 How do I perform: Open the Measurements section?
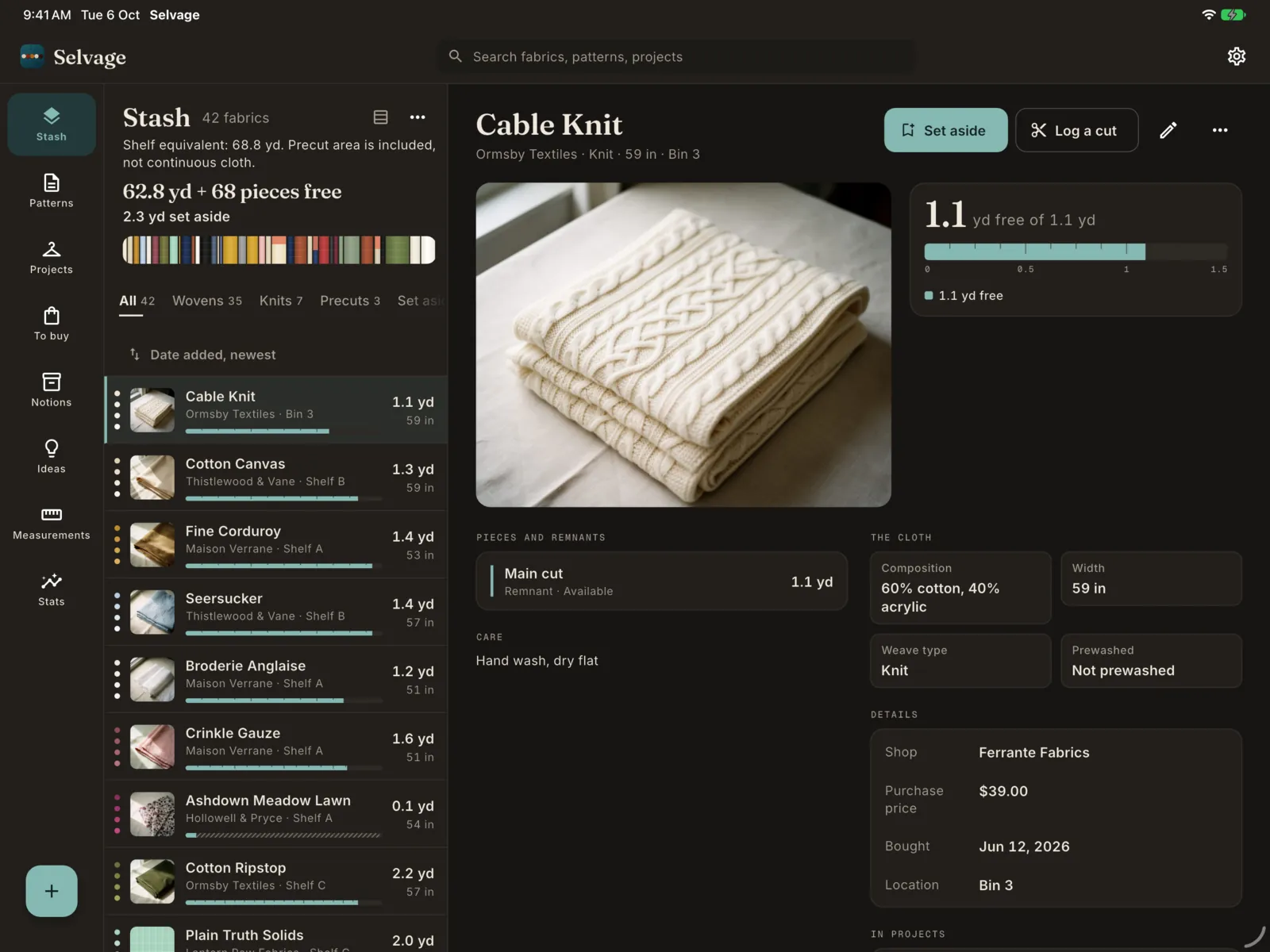pyautogui.click(x=52, y=524)
